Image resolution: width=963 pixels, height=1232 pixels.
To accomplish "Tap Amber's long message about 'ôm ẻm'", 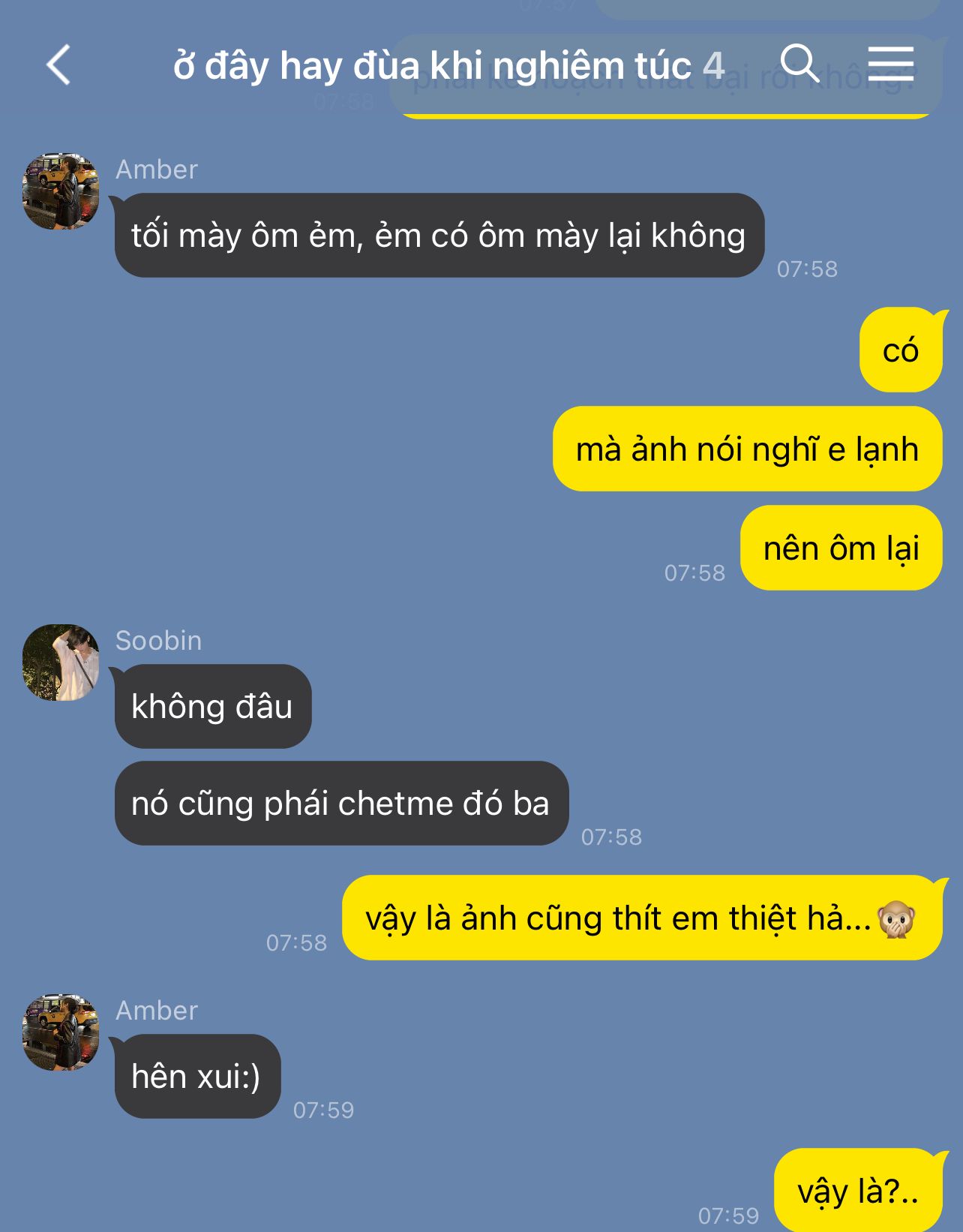I will click(x=439, y=235).
